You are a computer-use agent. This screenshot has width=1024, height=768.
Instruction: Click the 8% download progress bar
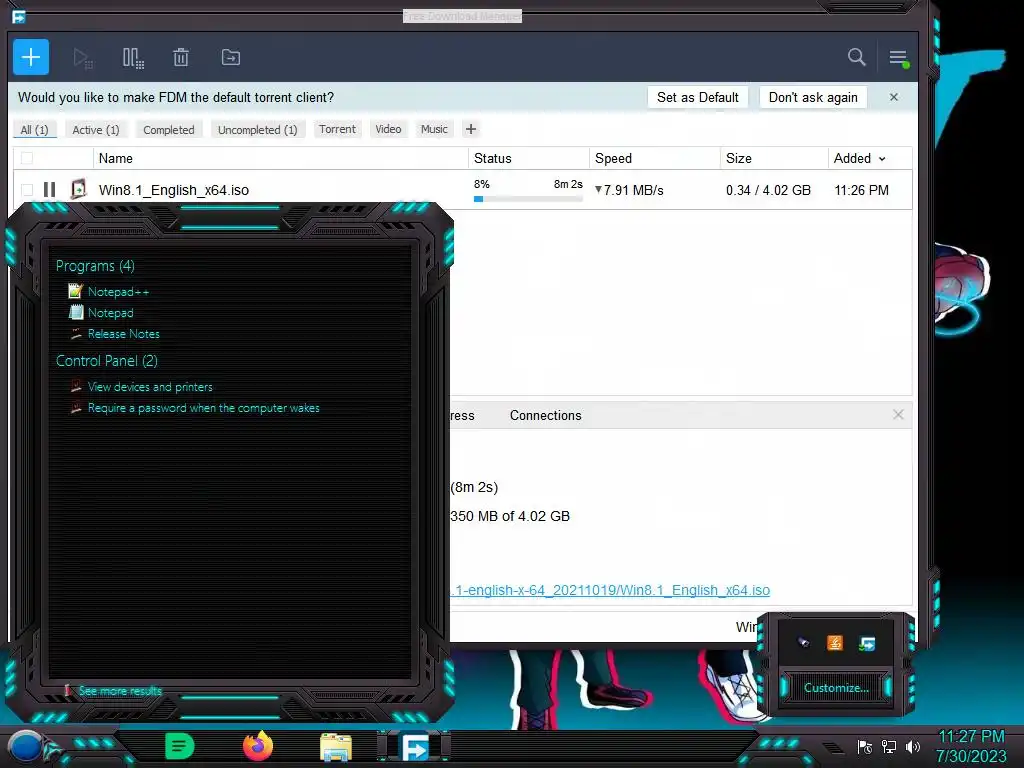click(x=528, y=199)
